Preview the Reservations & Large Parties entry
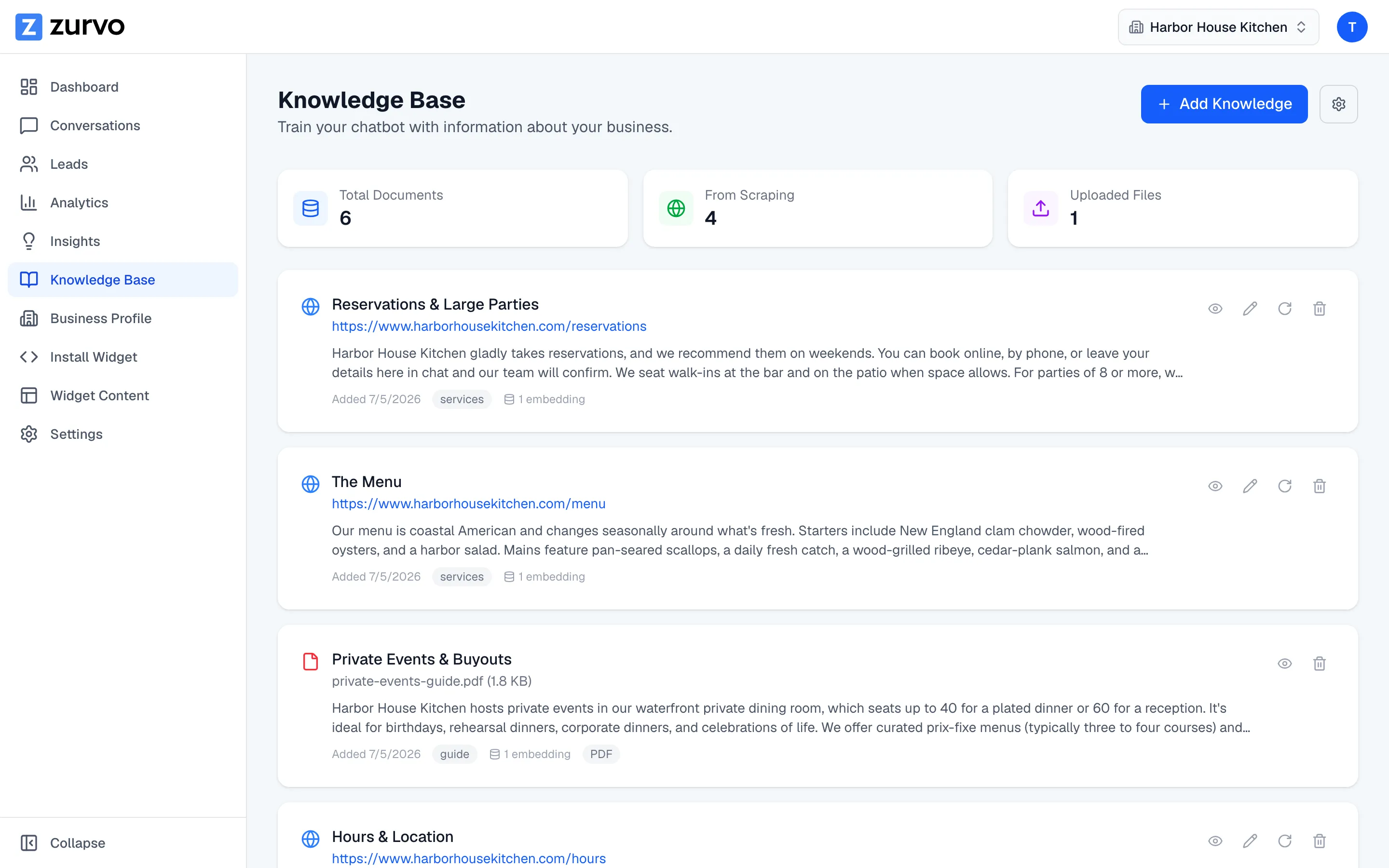1389x868 pixels. pyautogui.click(x=1215, y=309)
